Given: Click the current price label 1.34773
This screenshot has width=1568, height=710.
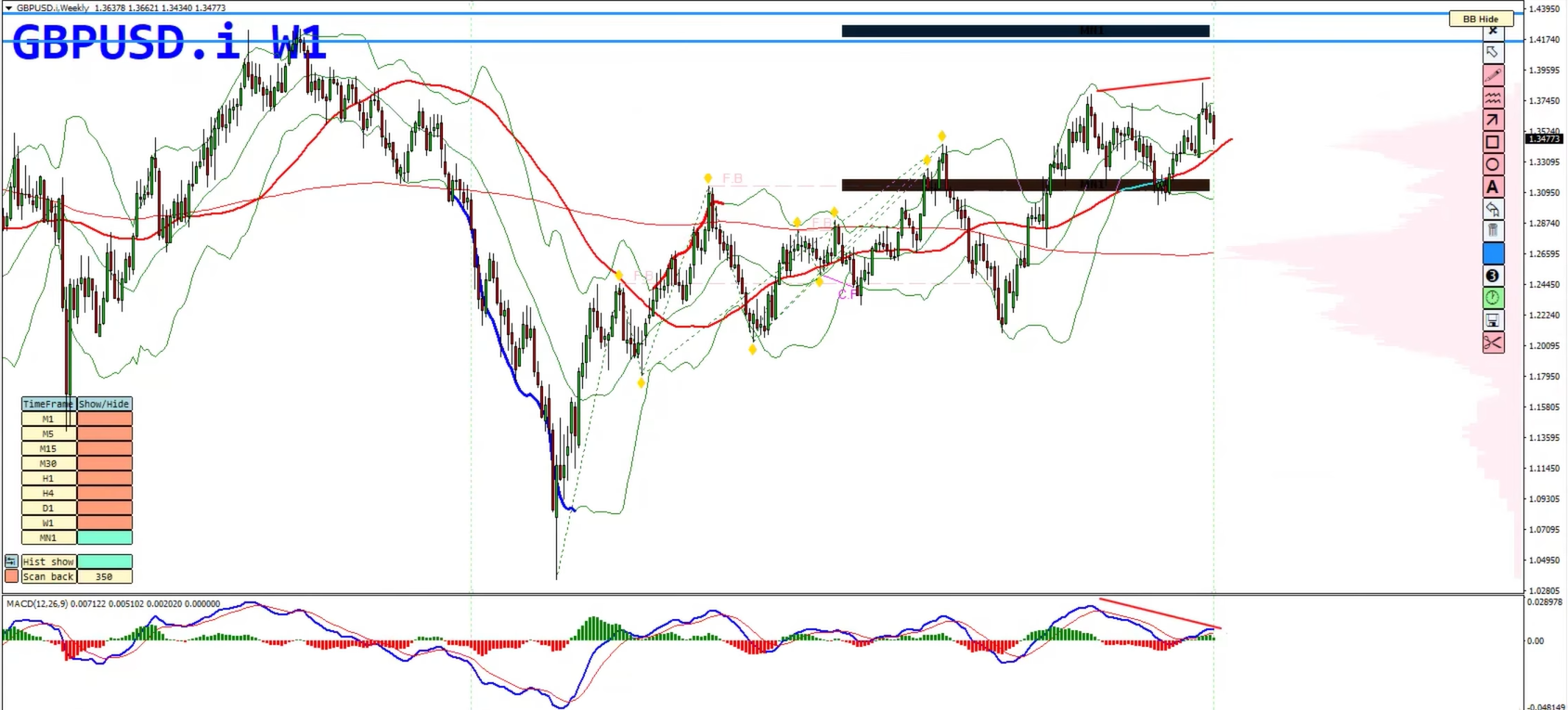Looking at the screenshot, I should [1545, 139].
